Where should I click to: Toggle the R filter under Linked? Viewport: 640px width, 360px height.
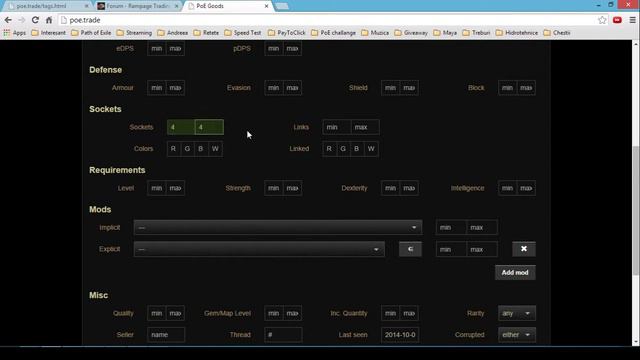329,149
